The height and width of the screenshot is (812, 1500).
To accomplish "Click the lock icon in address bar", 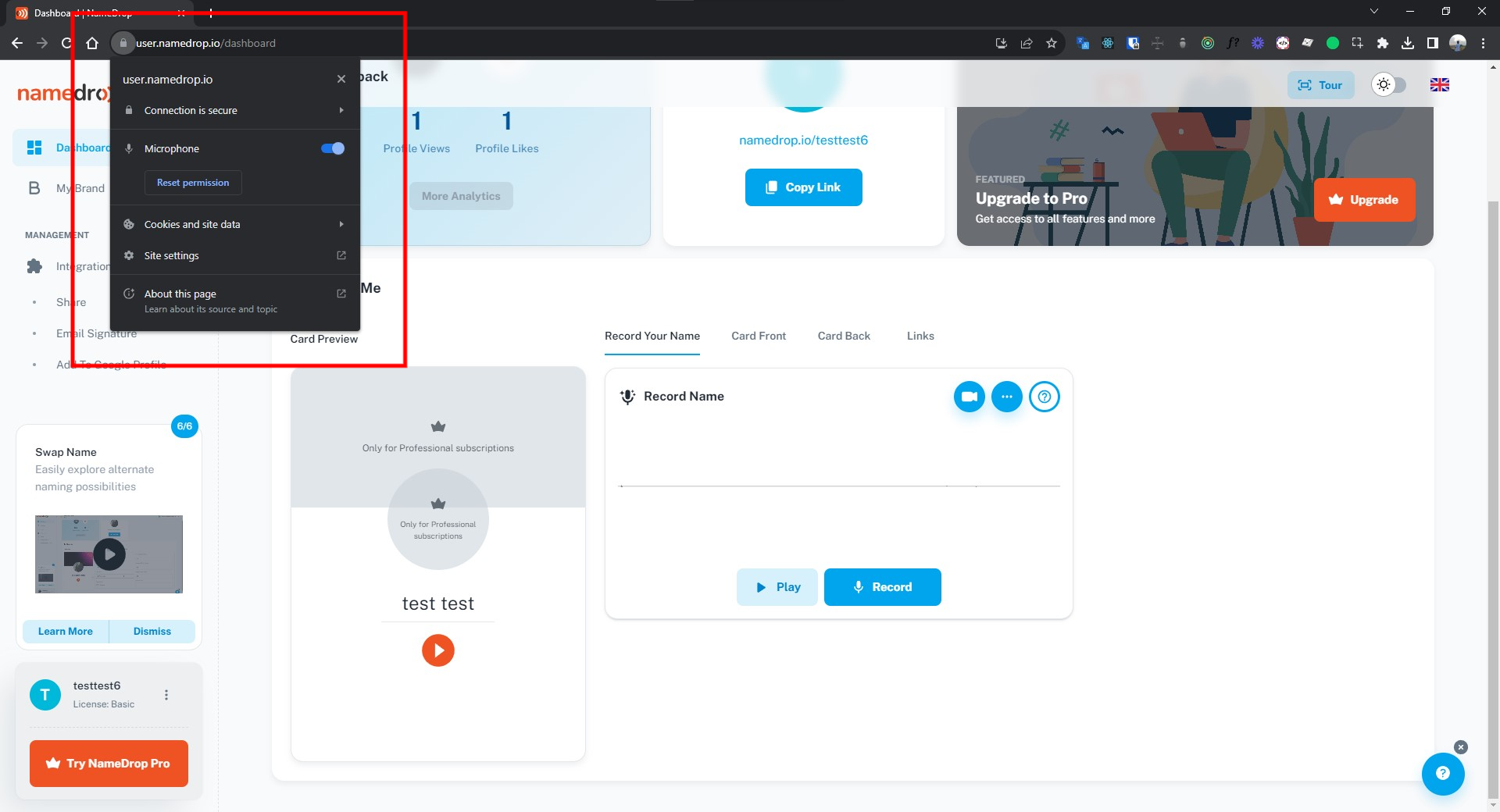I will click(x=123, y=43).
